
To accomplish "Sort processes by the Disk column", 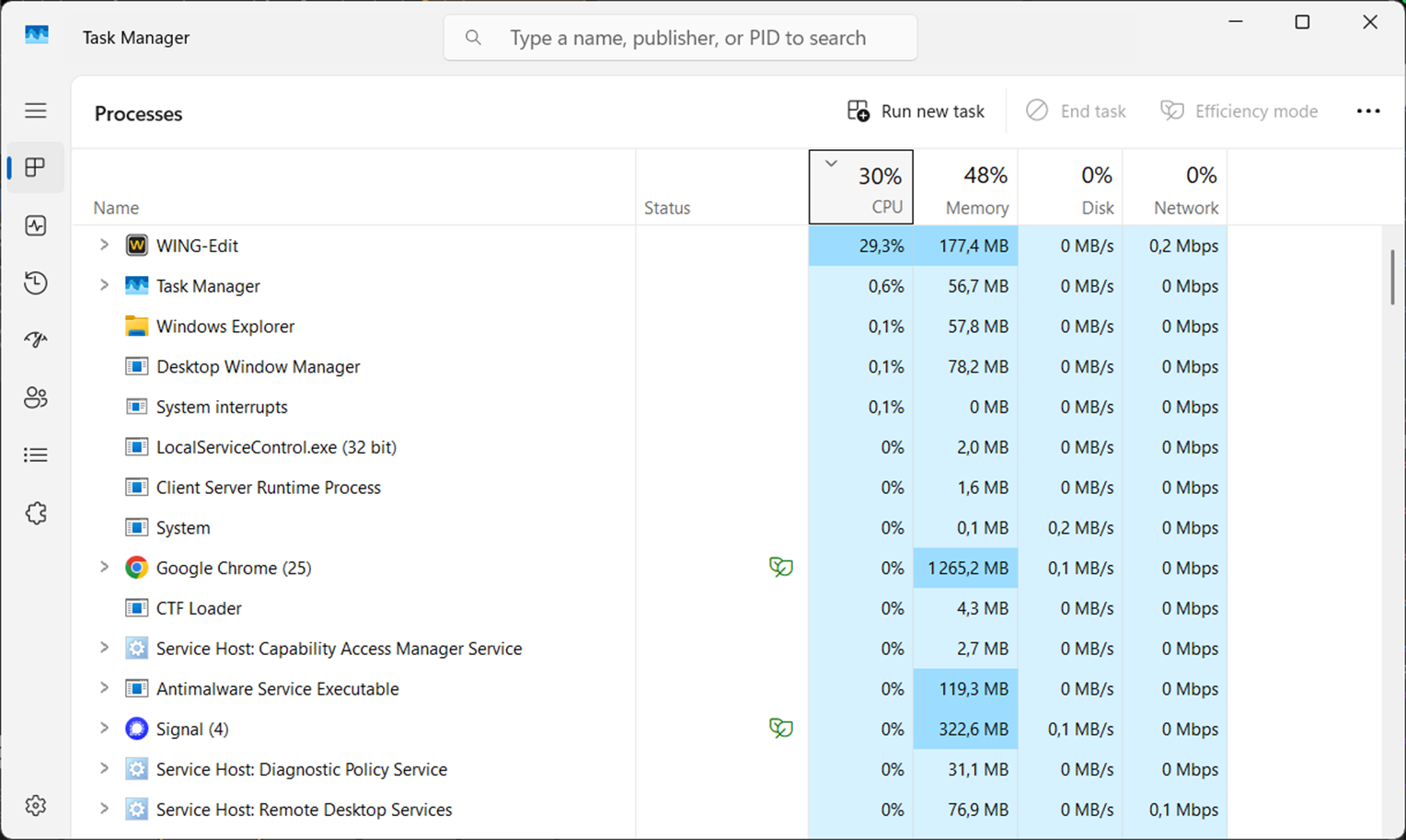I will [x=1070, y=188].
